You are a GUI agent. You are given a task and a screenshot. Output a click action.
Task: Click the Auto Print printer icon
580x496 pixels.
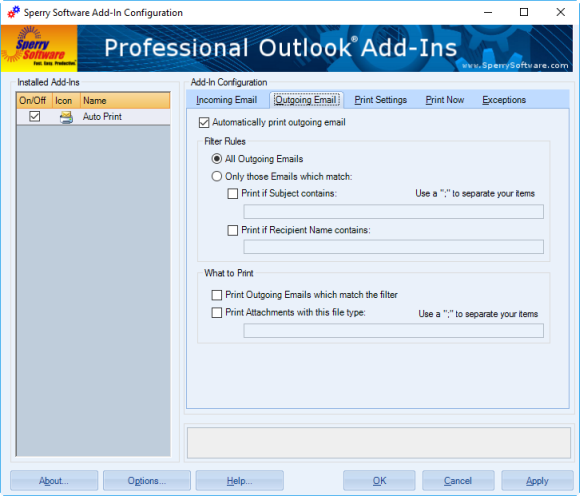[66, 117]
